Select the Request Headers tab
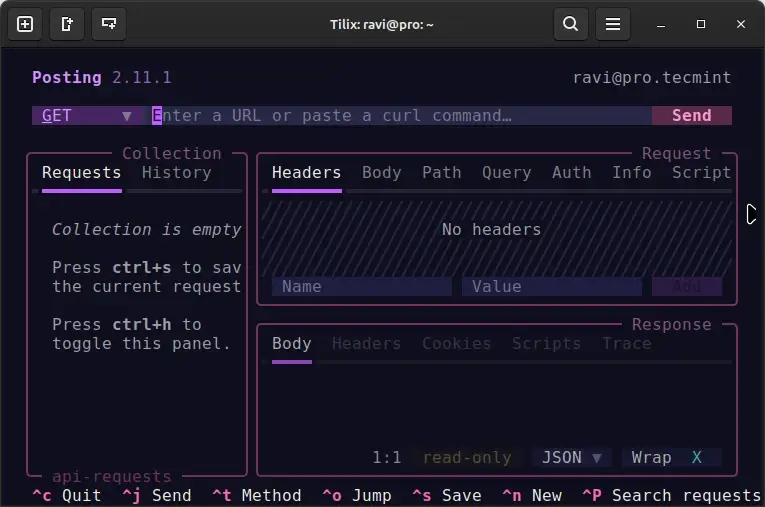765x507 pixels. (306, 173)
